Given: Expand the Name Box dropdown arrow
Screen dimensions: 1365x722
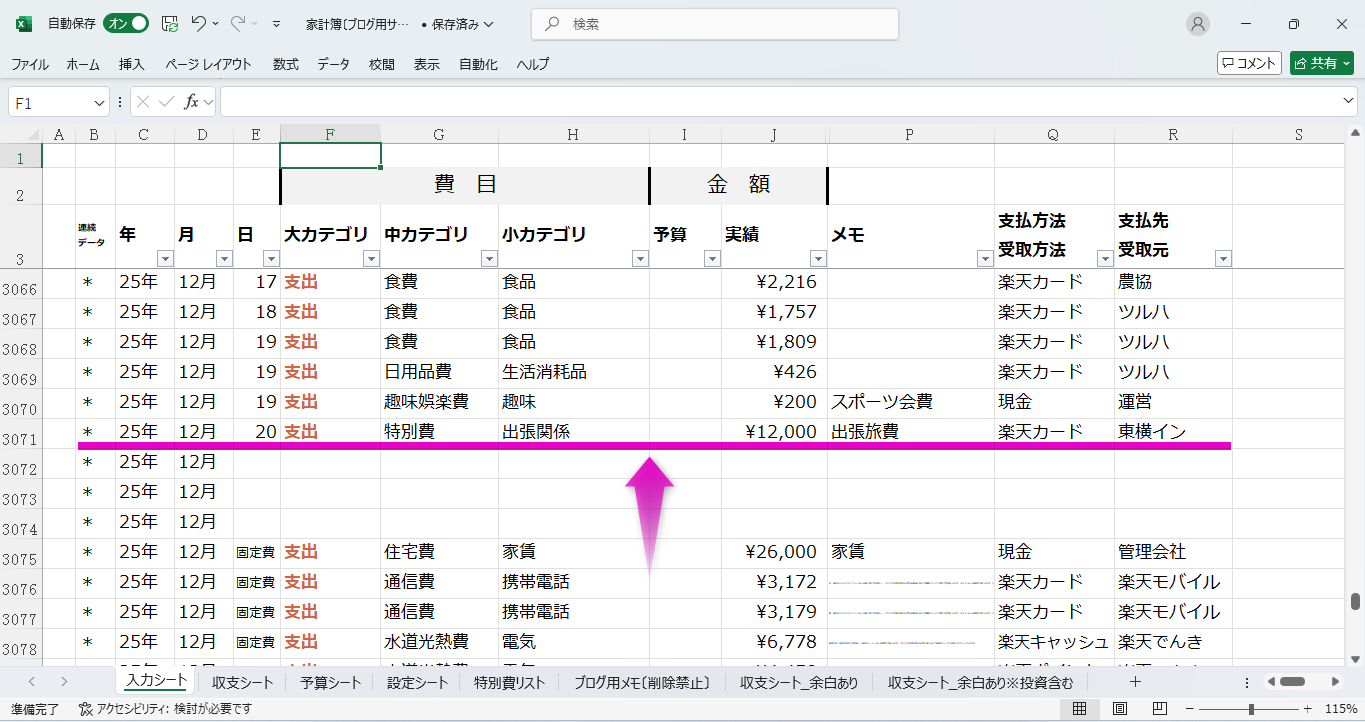Looking at the screenshot, I should coord(99,103).
